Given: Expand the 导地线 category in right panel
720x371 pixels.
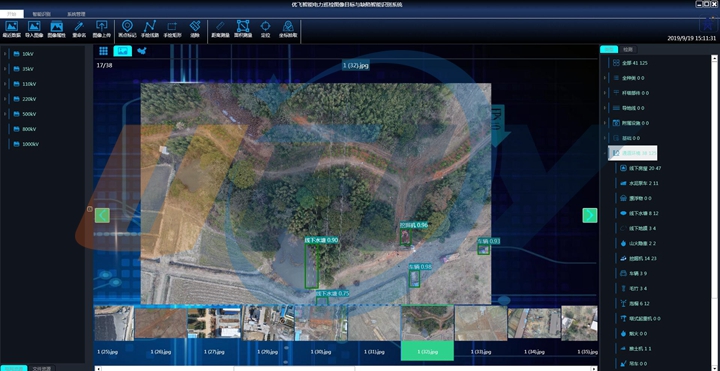Looking at the screenshot, I should pos(605,108).
